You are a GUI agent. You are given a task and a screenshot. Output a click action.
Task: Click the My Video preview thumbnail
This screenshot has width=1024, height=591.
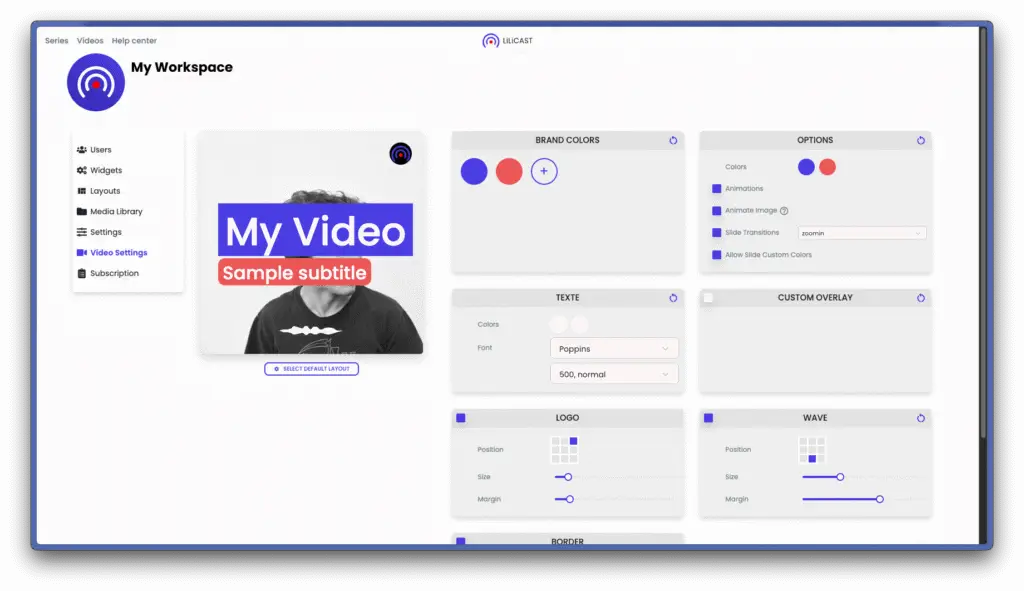(312, 243)
